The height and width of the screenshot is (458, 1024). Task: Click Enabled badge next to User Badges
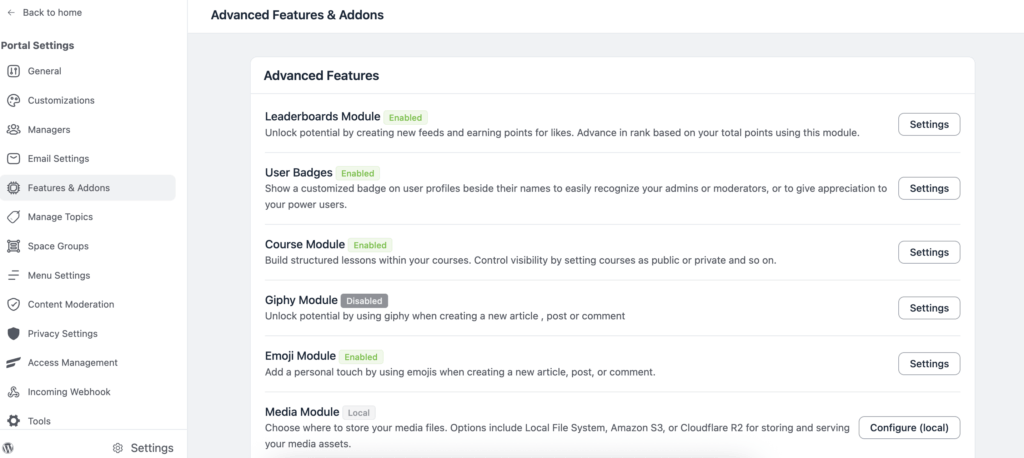point(358,174)
